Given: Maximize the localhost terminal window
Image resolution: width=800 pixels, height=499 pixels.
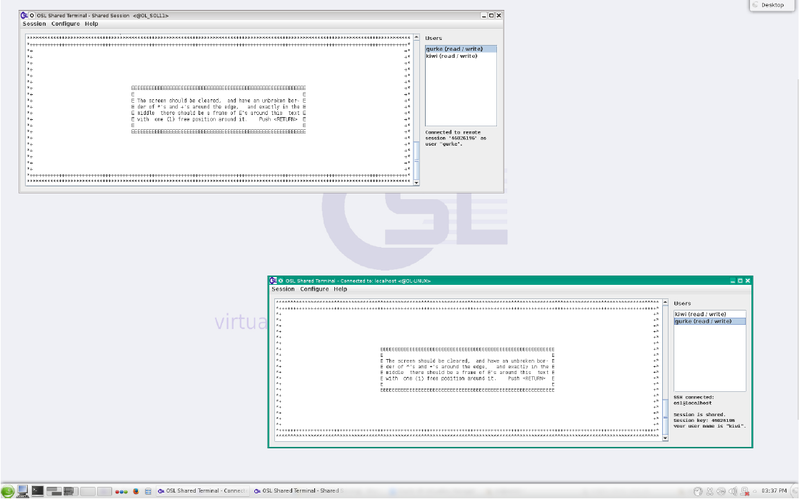Looking at the screenshot, I should (x=740, y=281).
